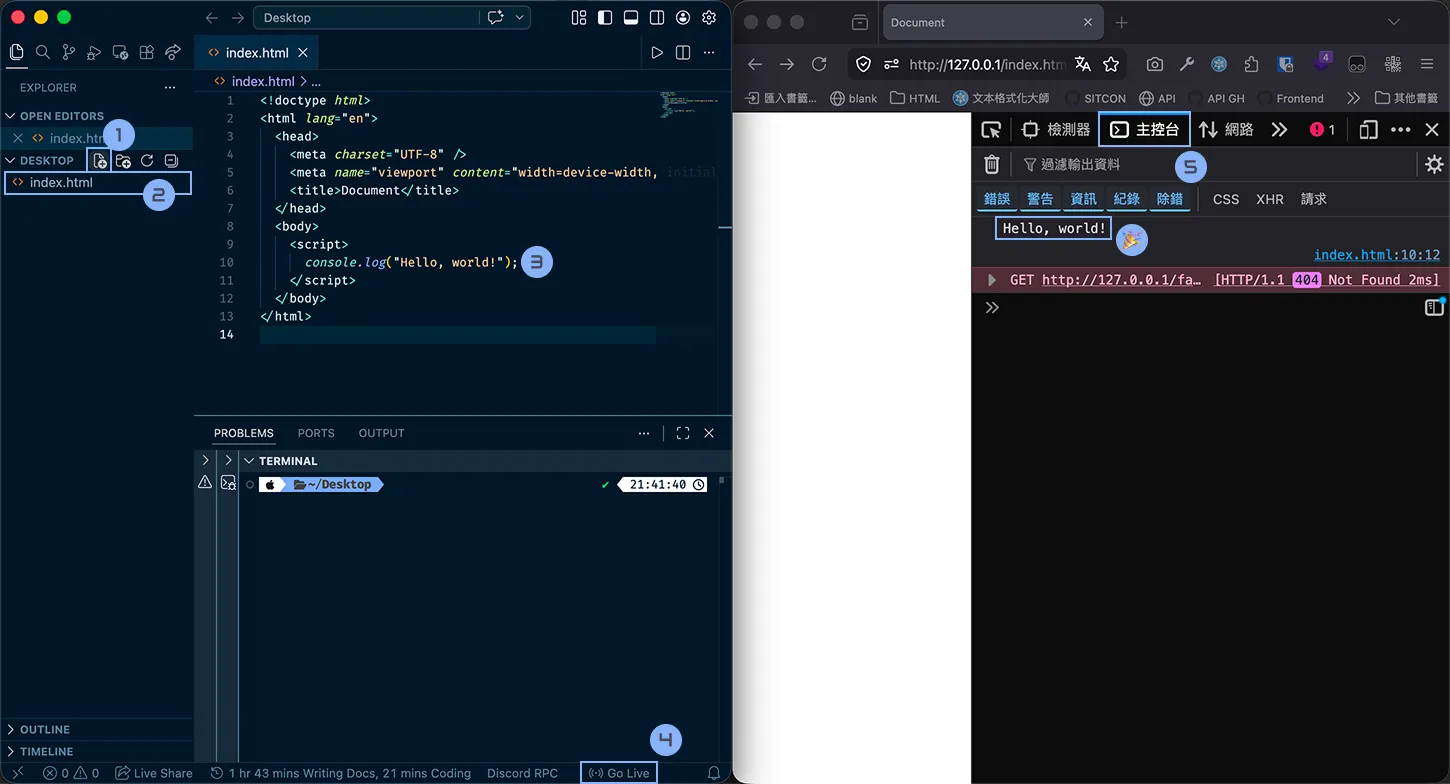
Task: Enter responsive design mode in DevTools
Action: pyautogui.click(x=1367, y=130)
